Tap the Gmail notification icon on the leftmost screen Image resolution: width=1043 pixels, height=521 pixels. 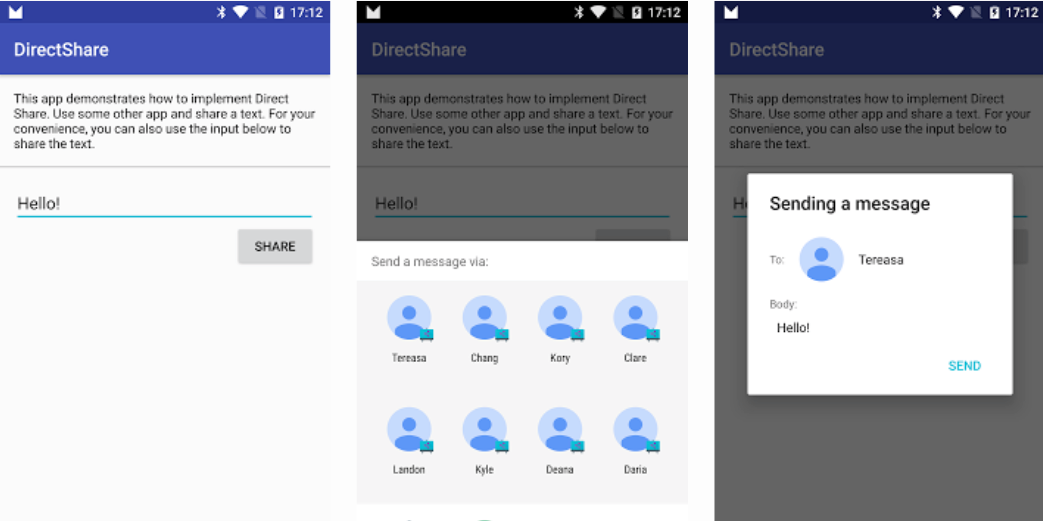click(x=16, y=13)
